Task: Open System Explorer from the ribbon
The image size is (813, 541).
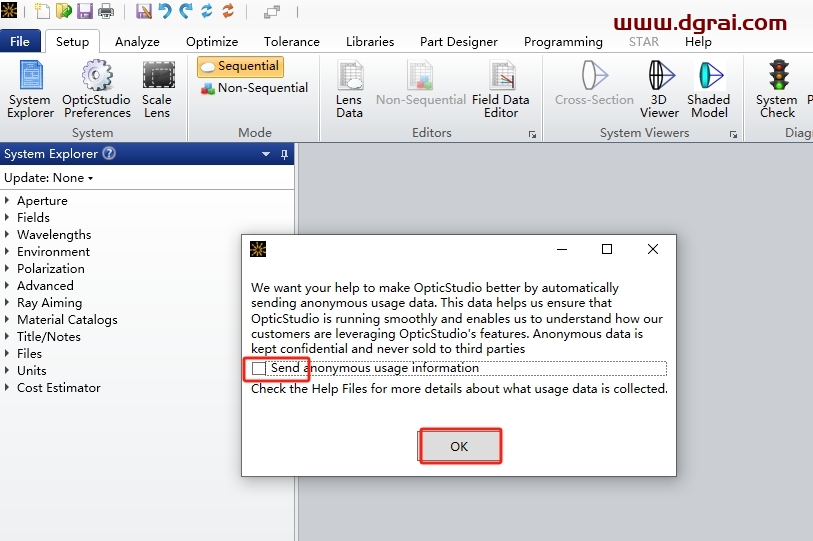Action: tap(30, 89)
